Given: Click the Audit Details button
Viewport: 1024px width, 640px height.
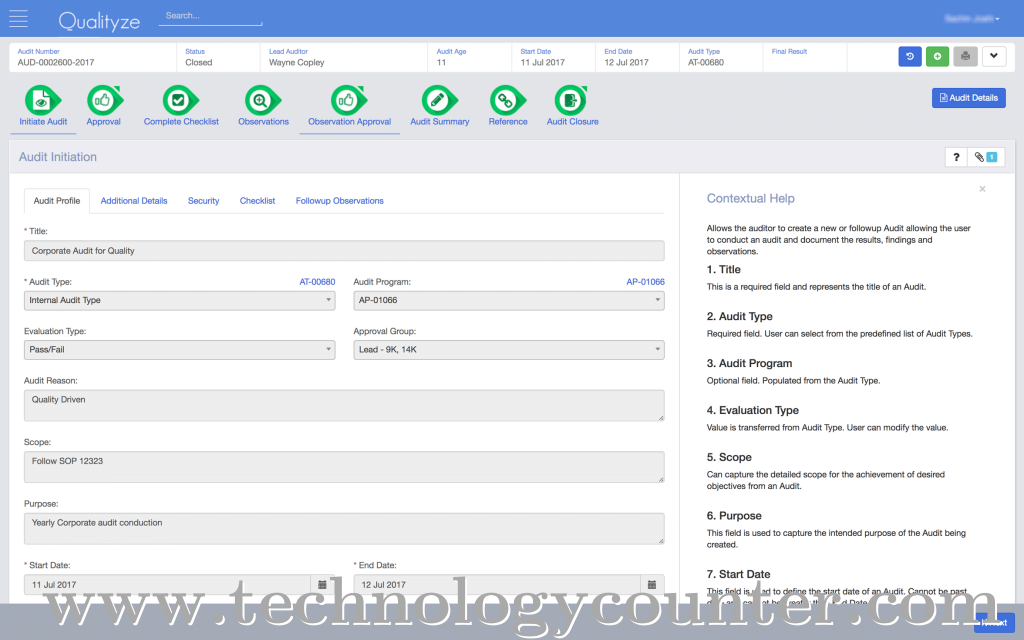Looking at the screenshot, I should tap(968, 98).
